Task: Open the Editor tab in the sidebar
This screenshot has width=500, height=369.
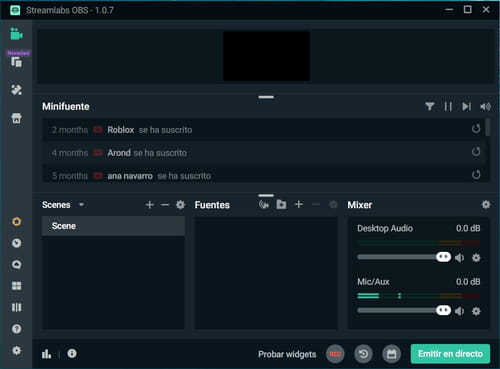Action: tap(16, 34)
